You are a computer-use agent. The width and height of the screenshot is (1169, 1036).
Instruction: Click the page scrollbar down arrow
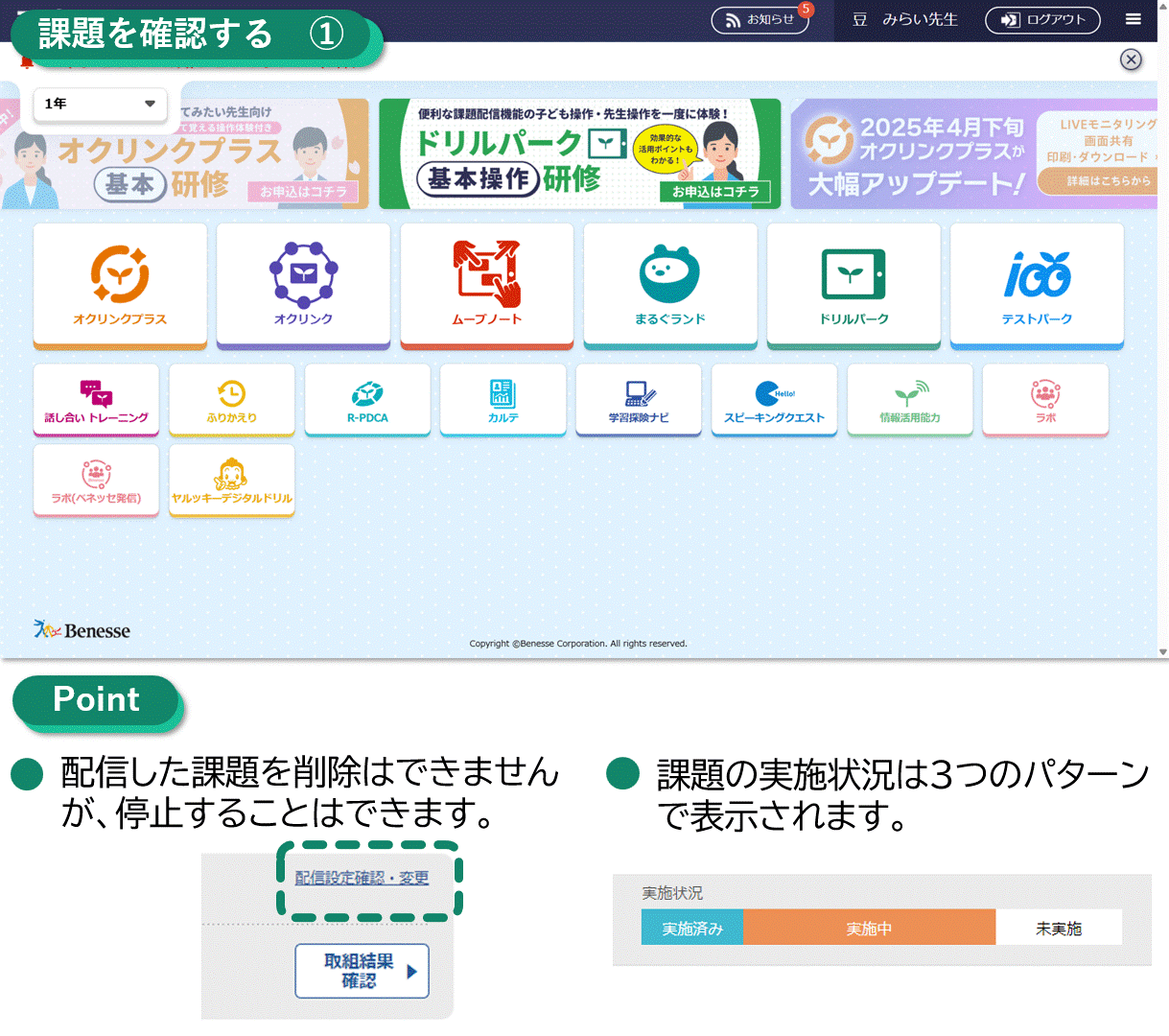[1163, 652]
